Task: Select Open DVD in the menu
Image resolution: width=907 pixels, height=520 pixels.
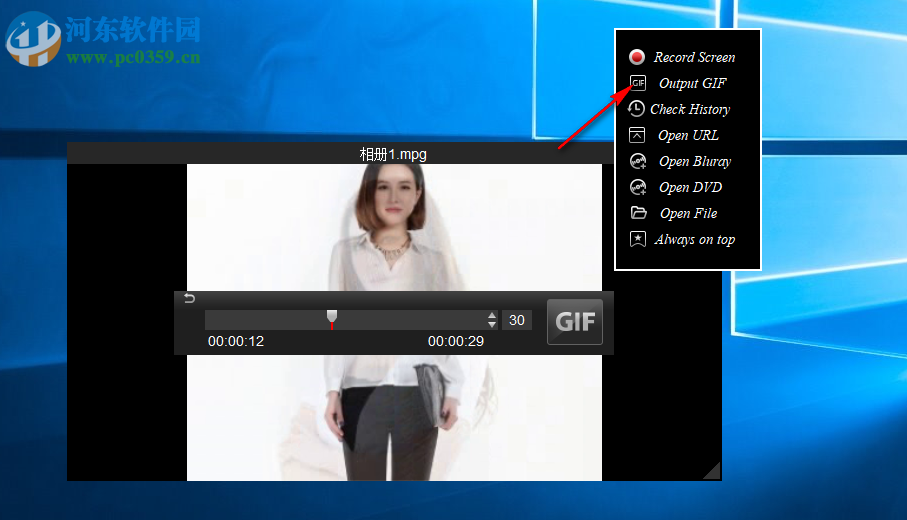Action: tap(690, 187)
